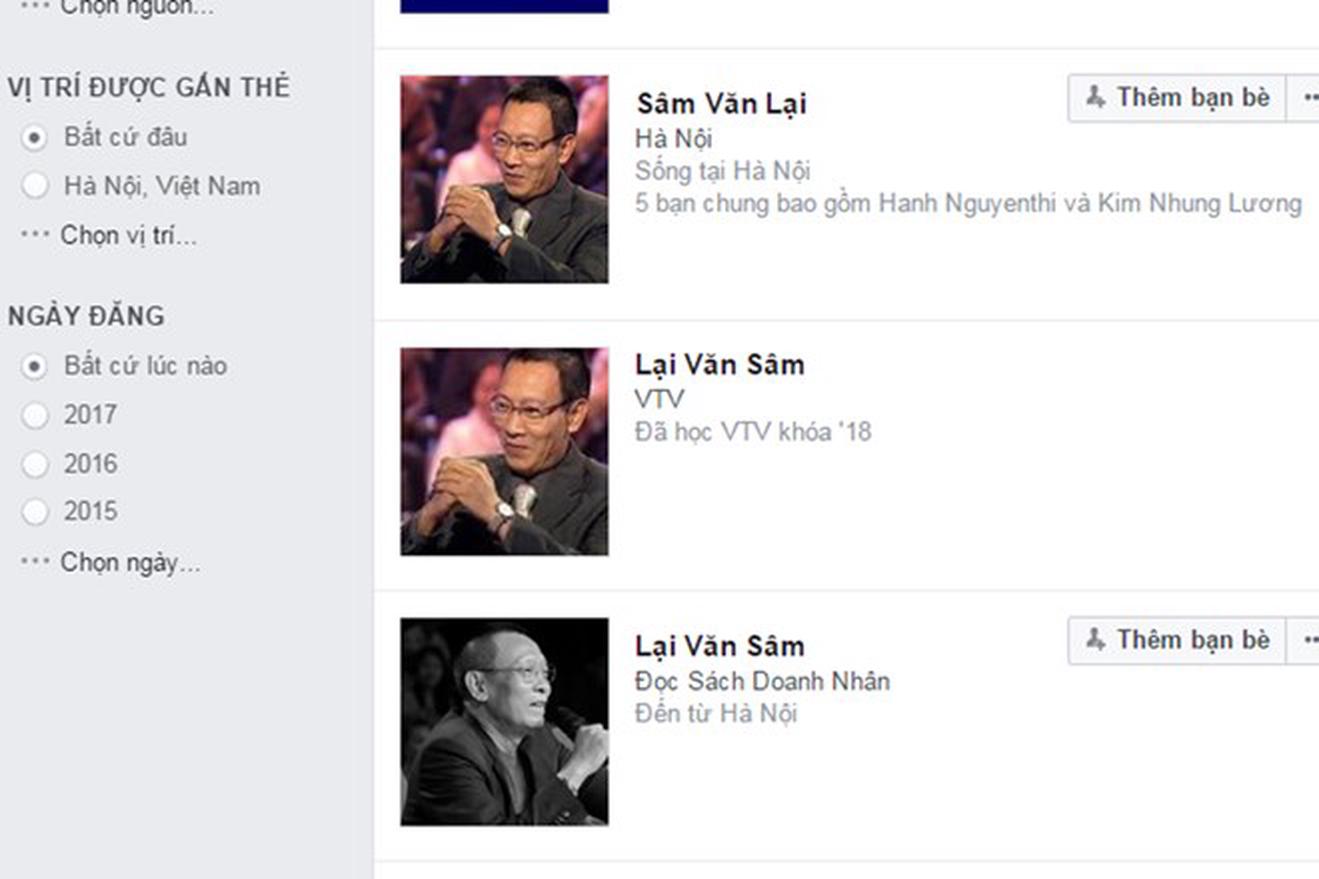Select 'Bất cứ lúc nào' date option

[35, 367]
